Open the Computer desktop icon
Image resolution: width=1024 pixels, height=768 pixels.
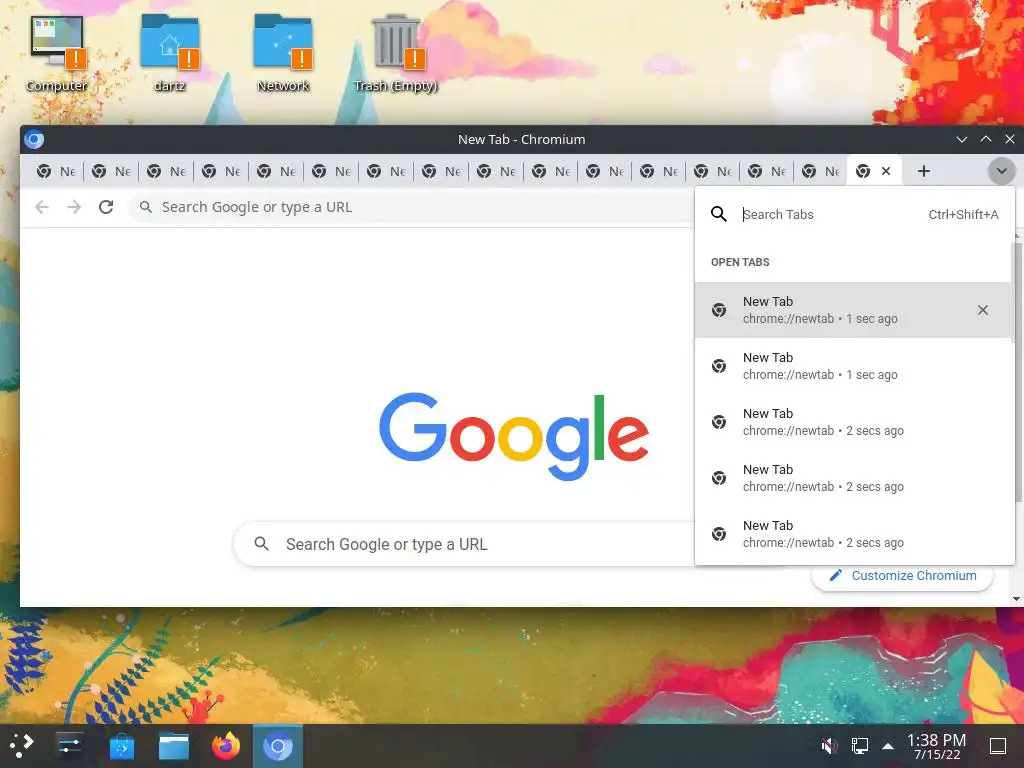click(x=57, y=52)
